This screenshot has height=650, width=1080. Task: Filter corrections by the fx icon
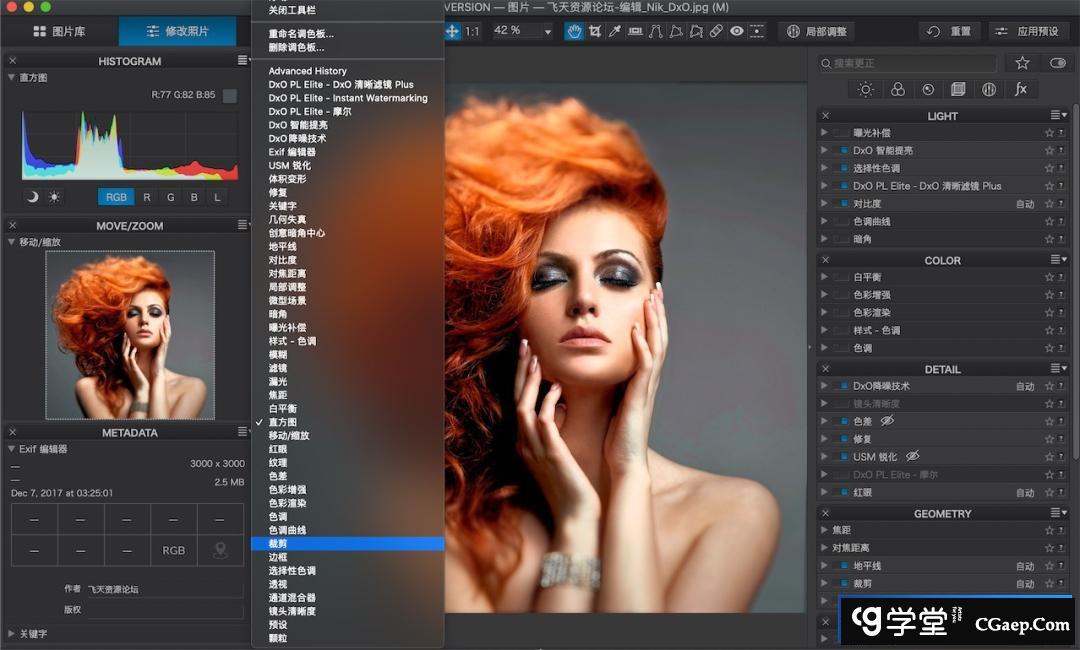[1020, 89]
